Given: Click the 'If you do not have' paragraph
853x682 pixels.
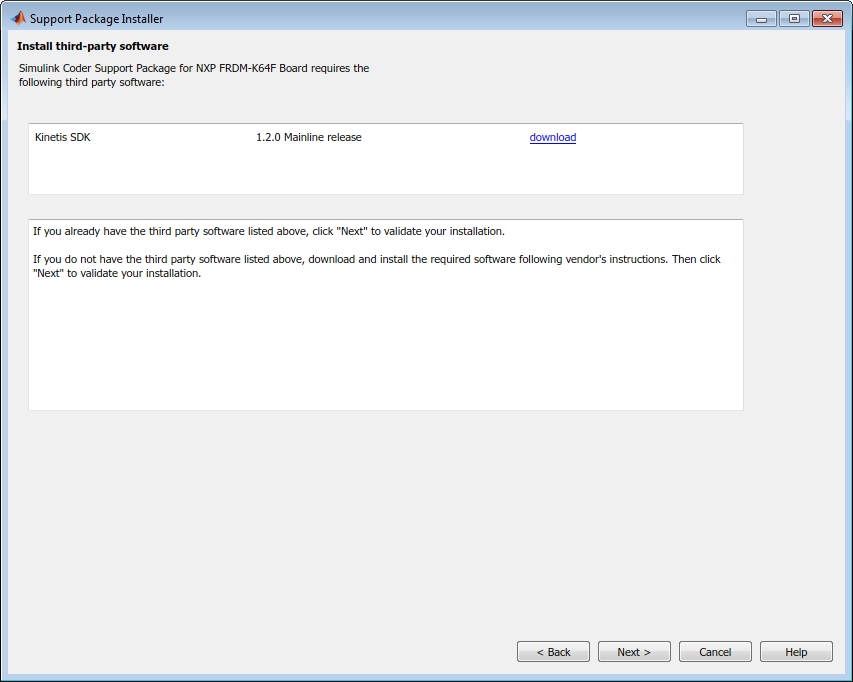Looking at the screenshot, I should click(376, 260).
